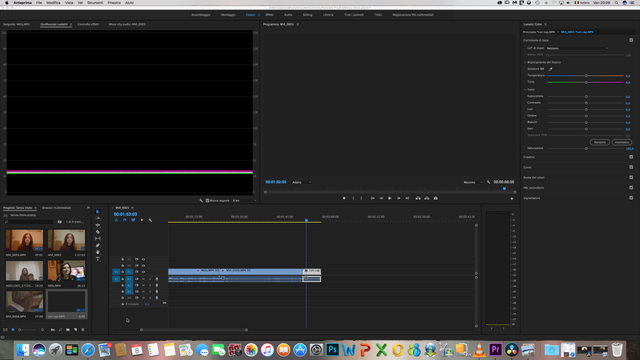
Task: Open the Lumetri Color panel menu
Action: [546, 24]
